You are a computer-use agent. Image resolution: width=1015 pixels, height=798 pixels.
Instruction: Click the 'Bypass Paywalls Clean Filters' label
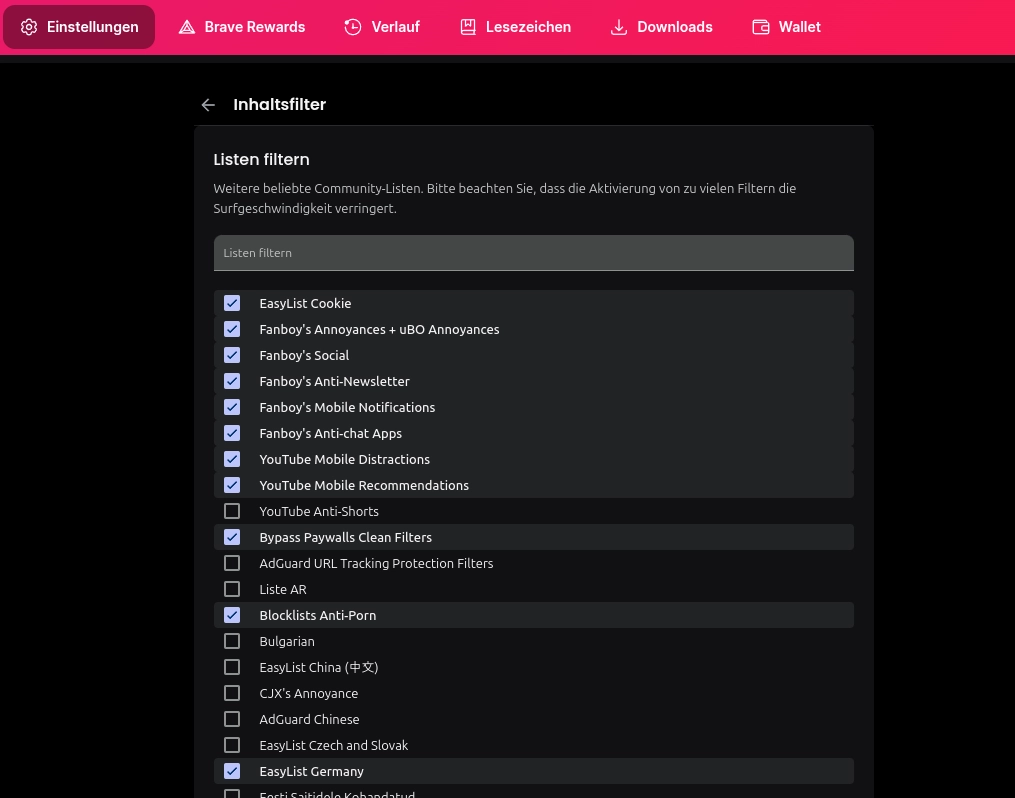pos(345,537)
